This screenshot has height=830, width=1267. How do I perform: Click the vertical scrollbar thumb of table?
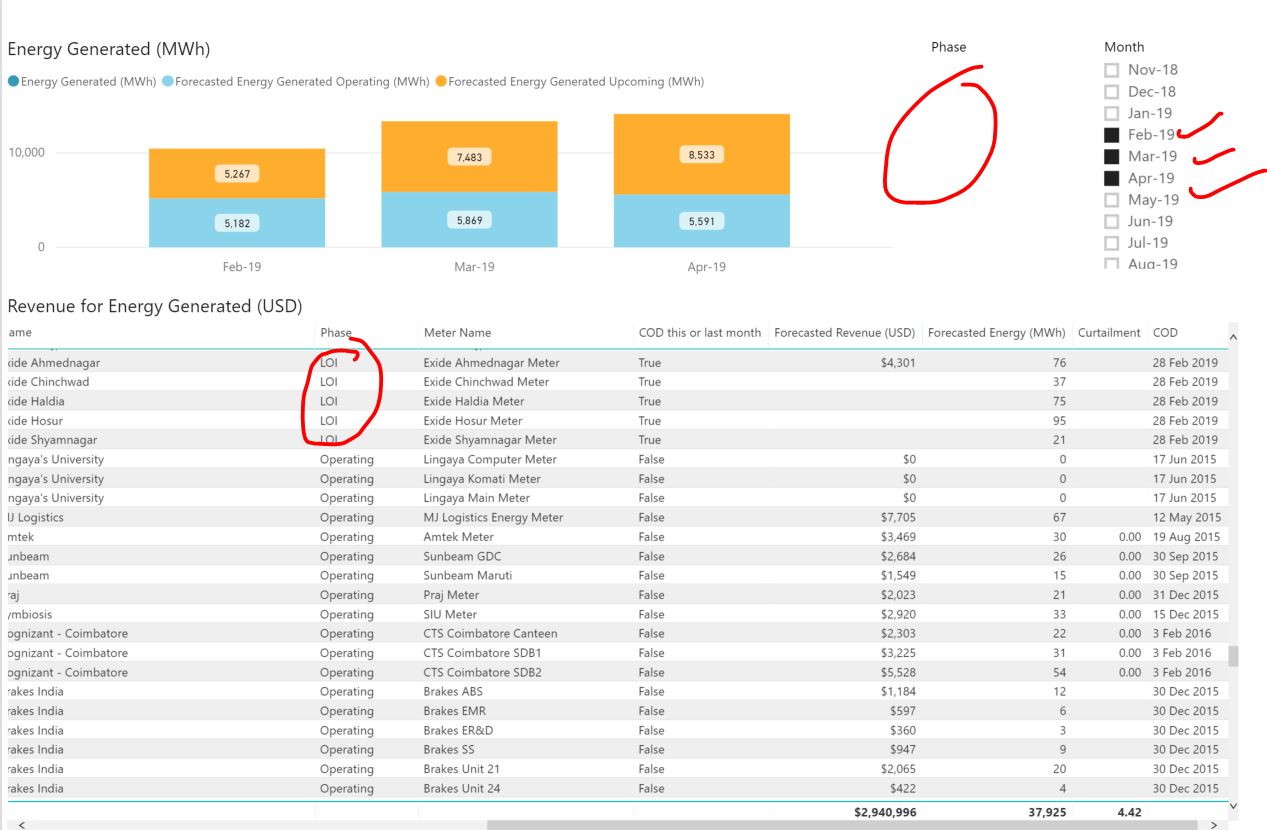point(1233,656)
